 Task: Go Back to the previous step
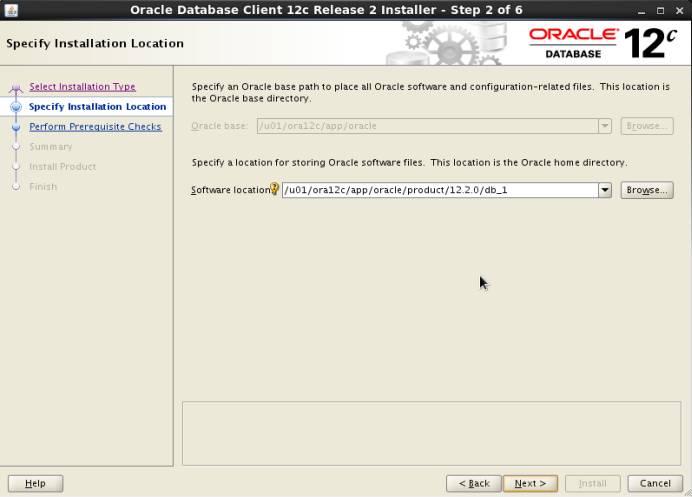[474, 483]
